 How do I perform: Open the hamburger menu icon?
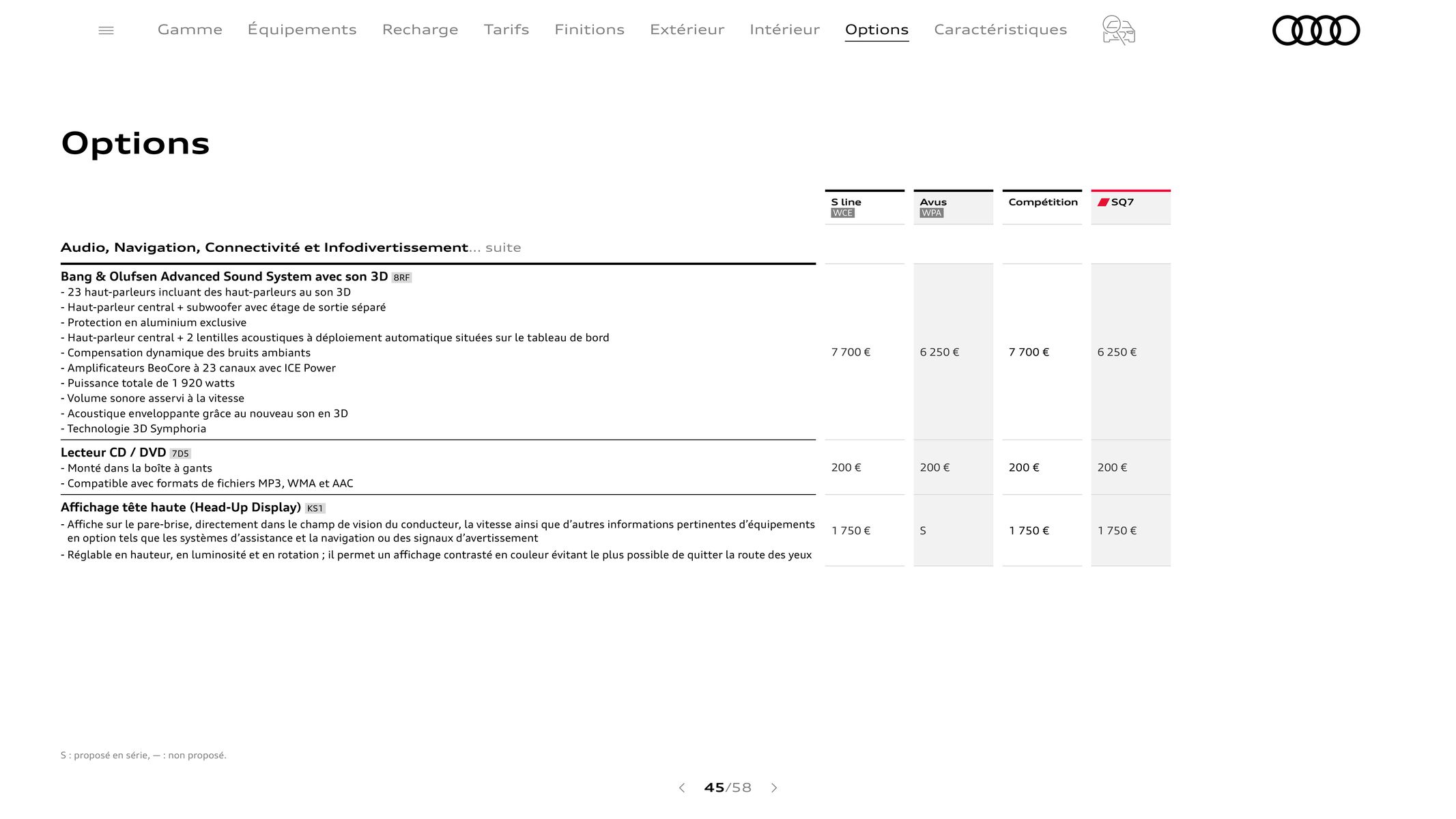(x=106, y=30)
